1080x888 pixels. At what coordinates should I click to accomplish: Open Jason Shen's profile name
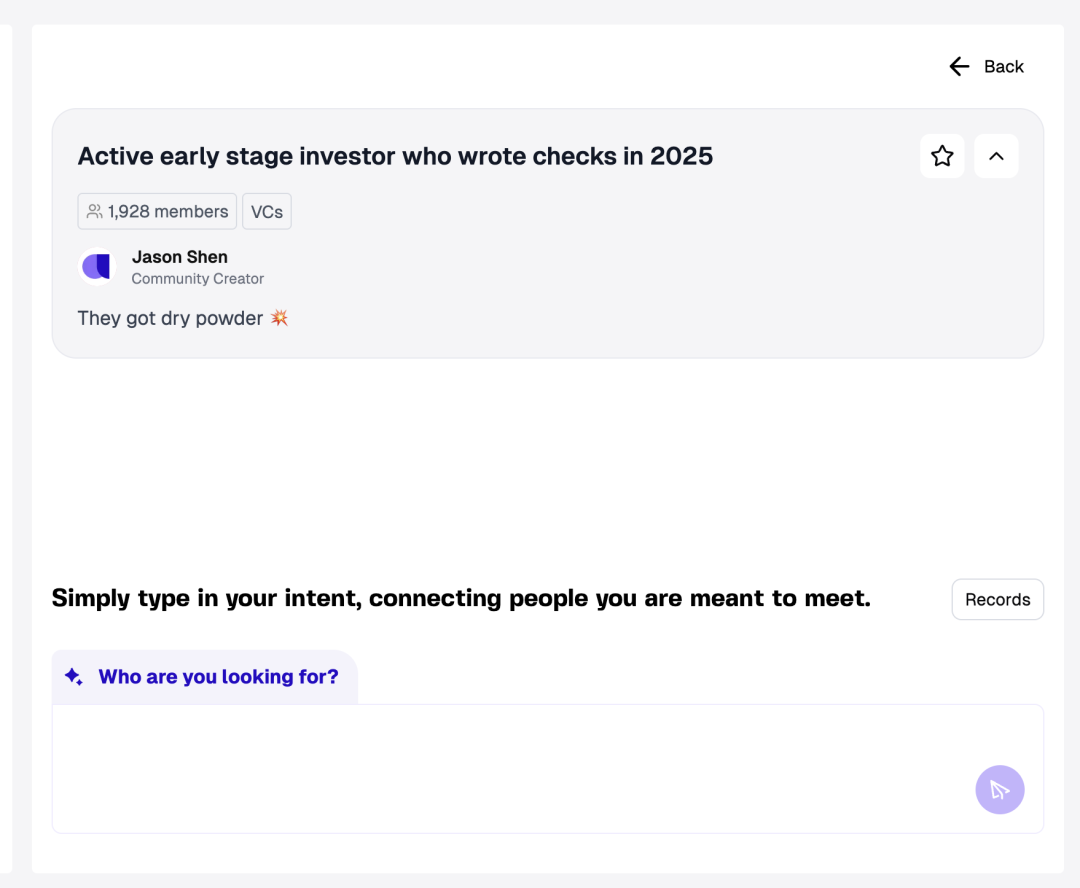[x=180, y=257]
